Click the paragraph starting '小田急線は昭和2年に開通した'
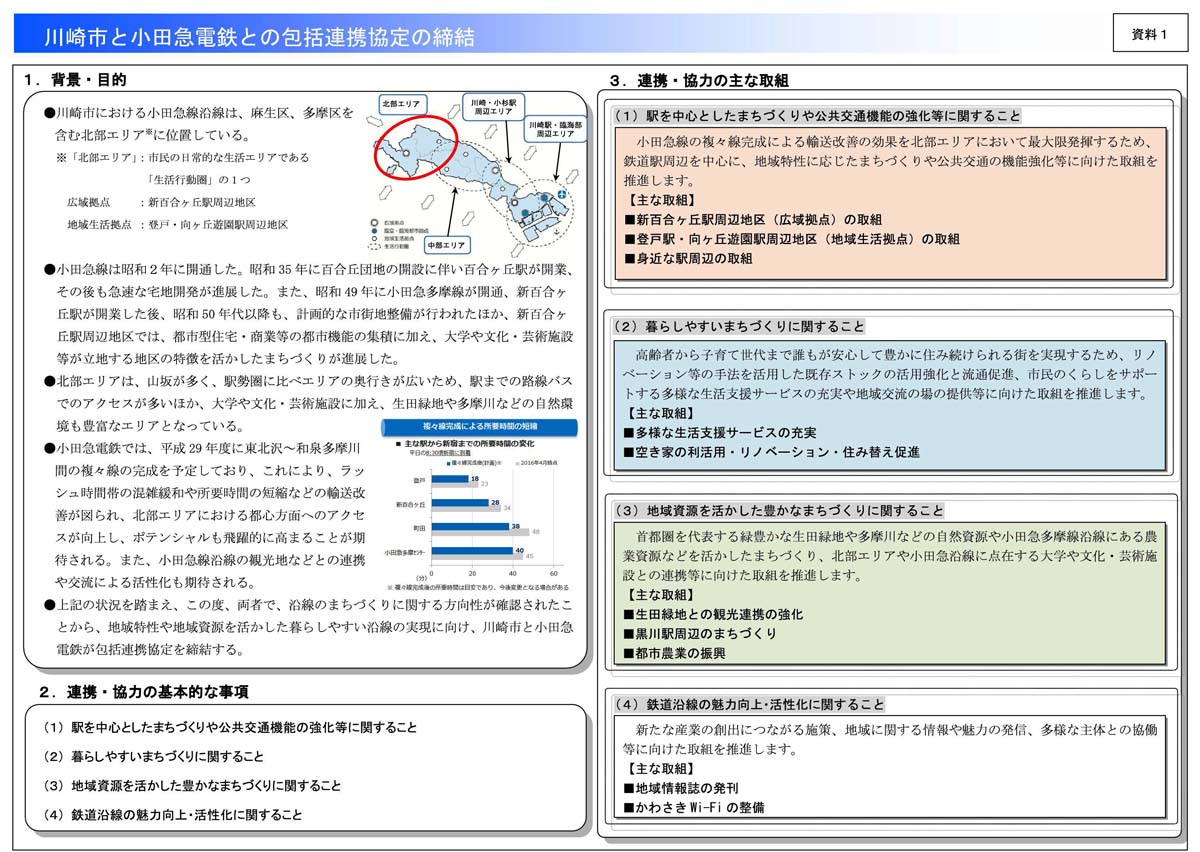The image size is (1200, 852). coord(309,314)
